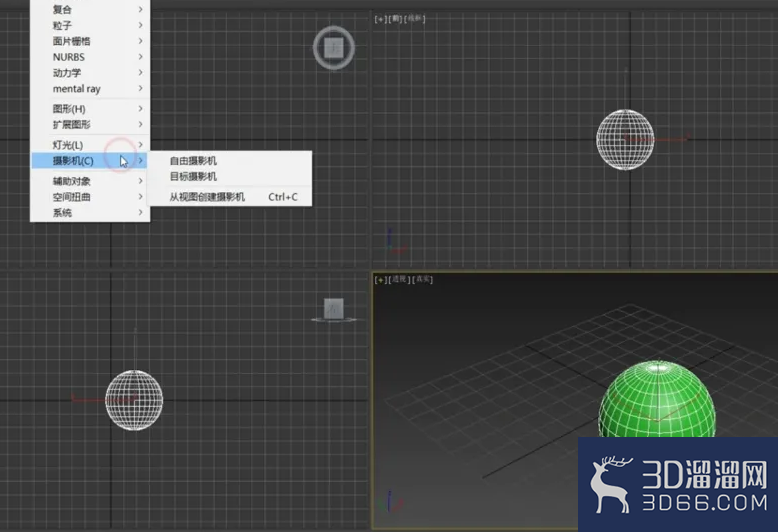This screenshot has width=778, height=532.
Task: Choose 自由摄影机 free camera
Action: (231, 160)
